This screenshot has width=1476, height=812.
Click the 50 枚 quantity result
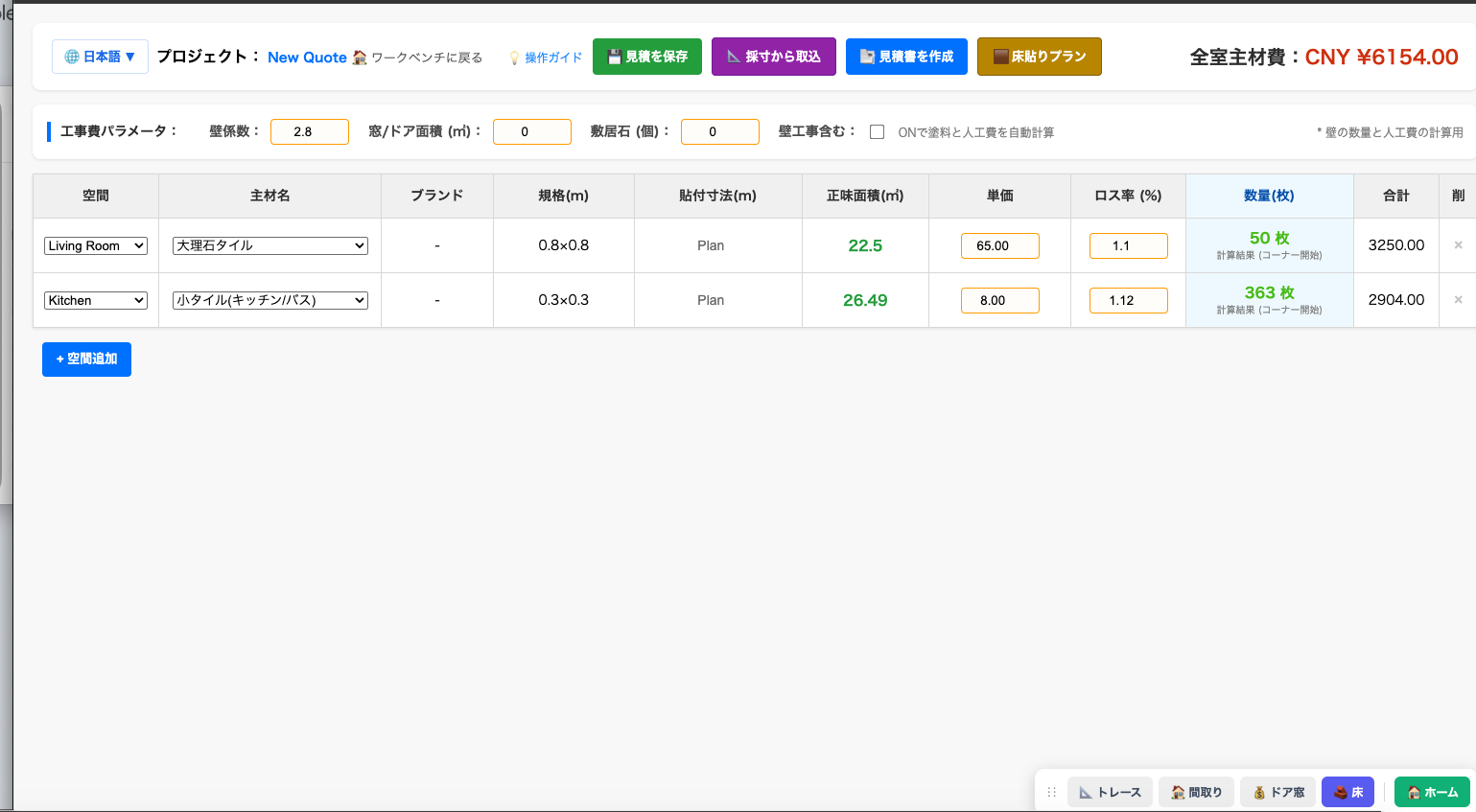click(1269, 238)
